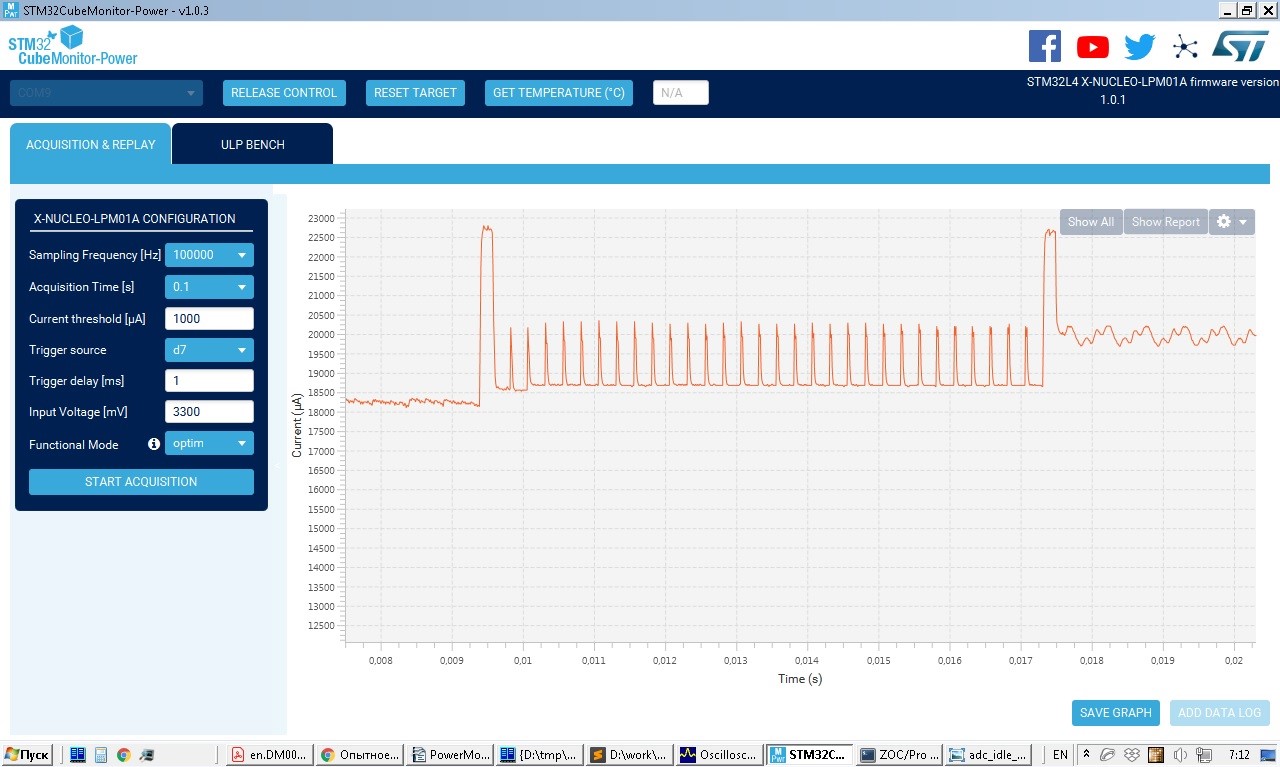1280x767 pixels.
Task: Switch to ULP Bench tab
Action: (x=253, y=144)
